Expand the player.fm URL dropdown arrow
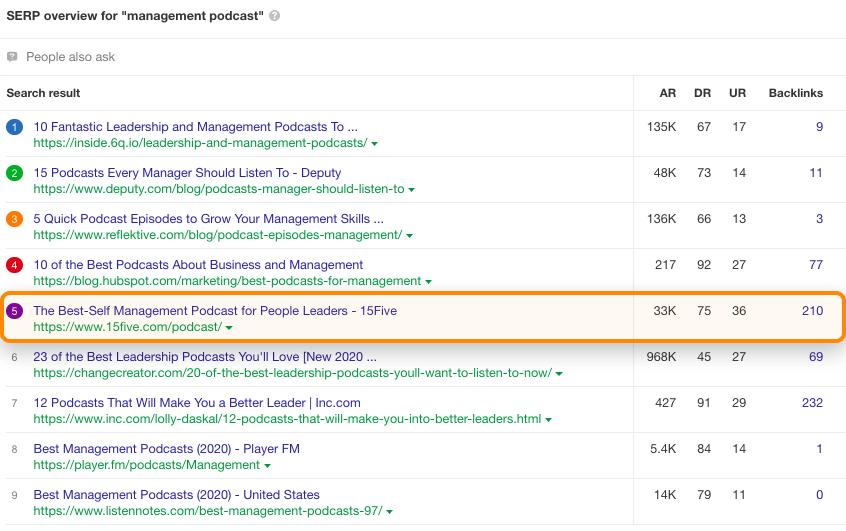 (268, 466)
